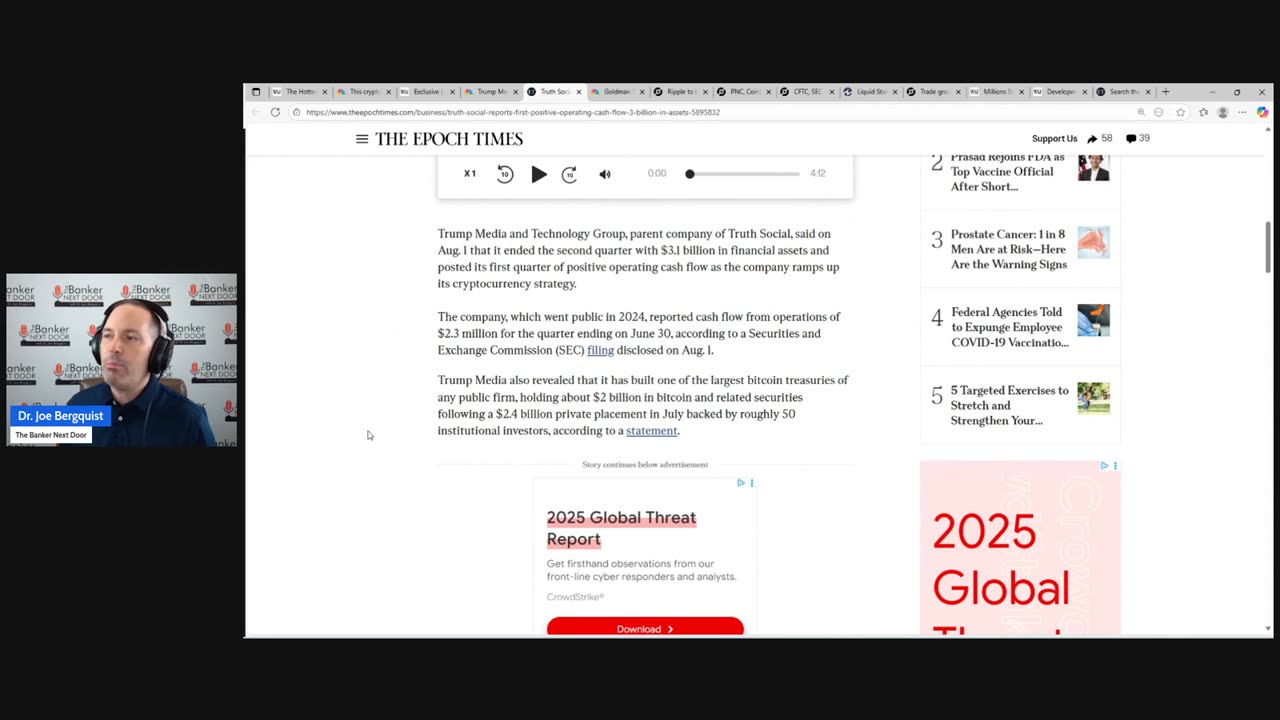The height and width of the screenshot is (720, 1280).
Task: Open Prostate Cancer risk article
Action: [1008, 249]
